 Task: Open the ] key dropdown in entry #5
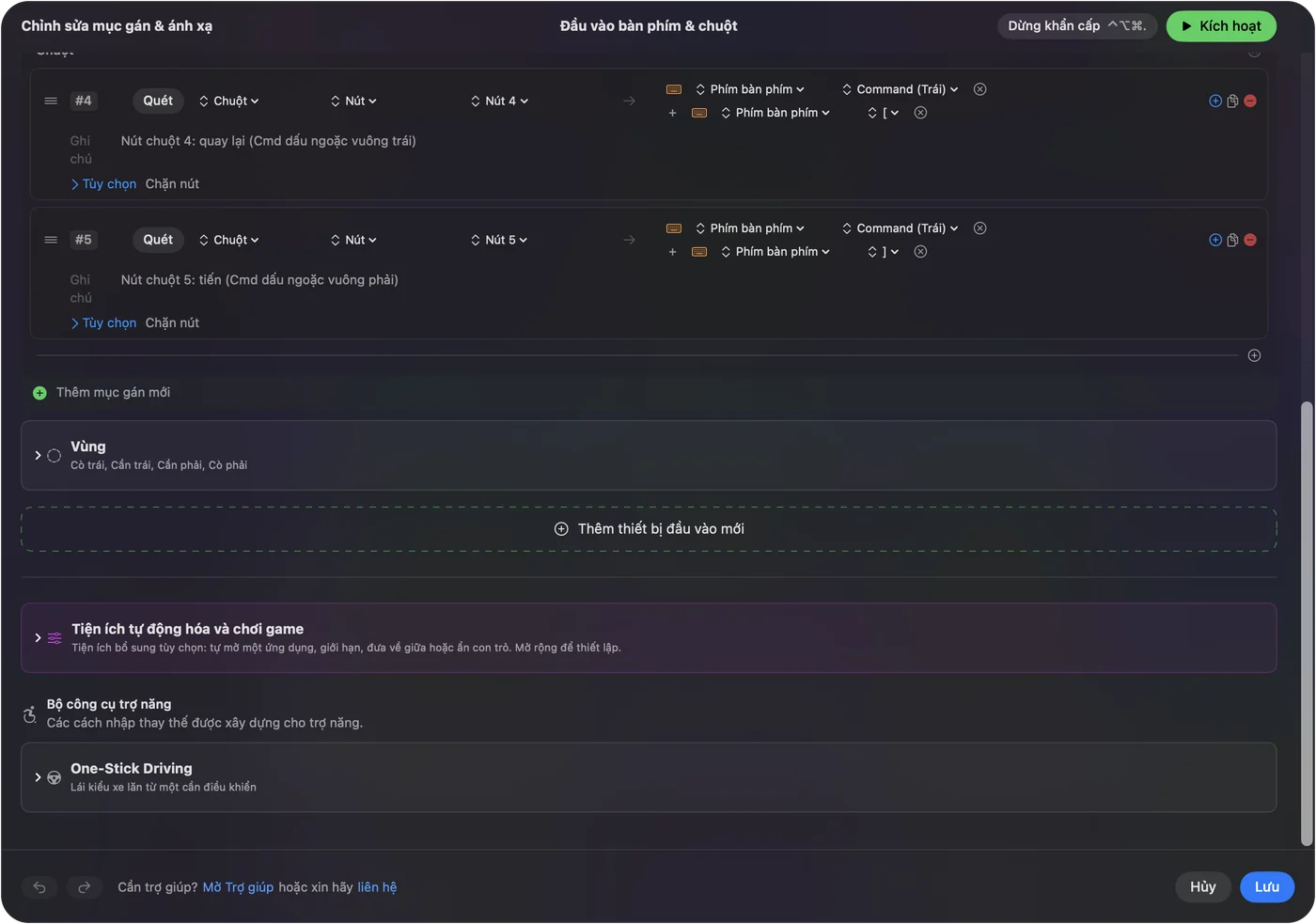[883, 252]
